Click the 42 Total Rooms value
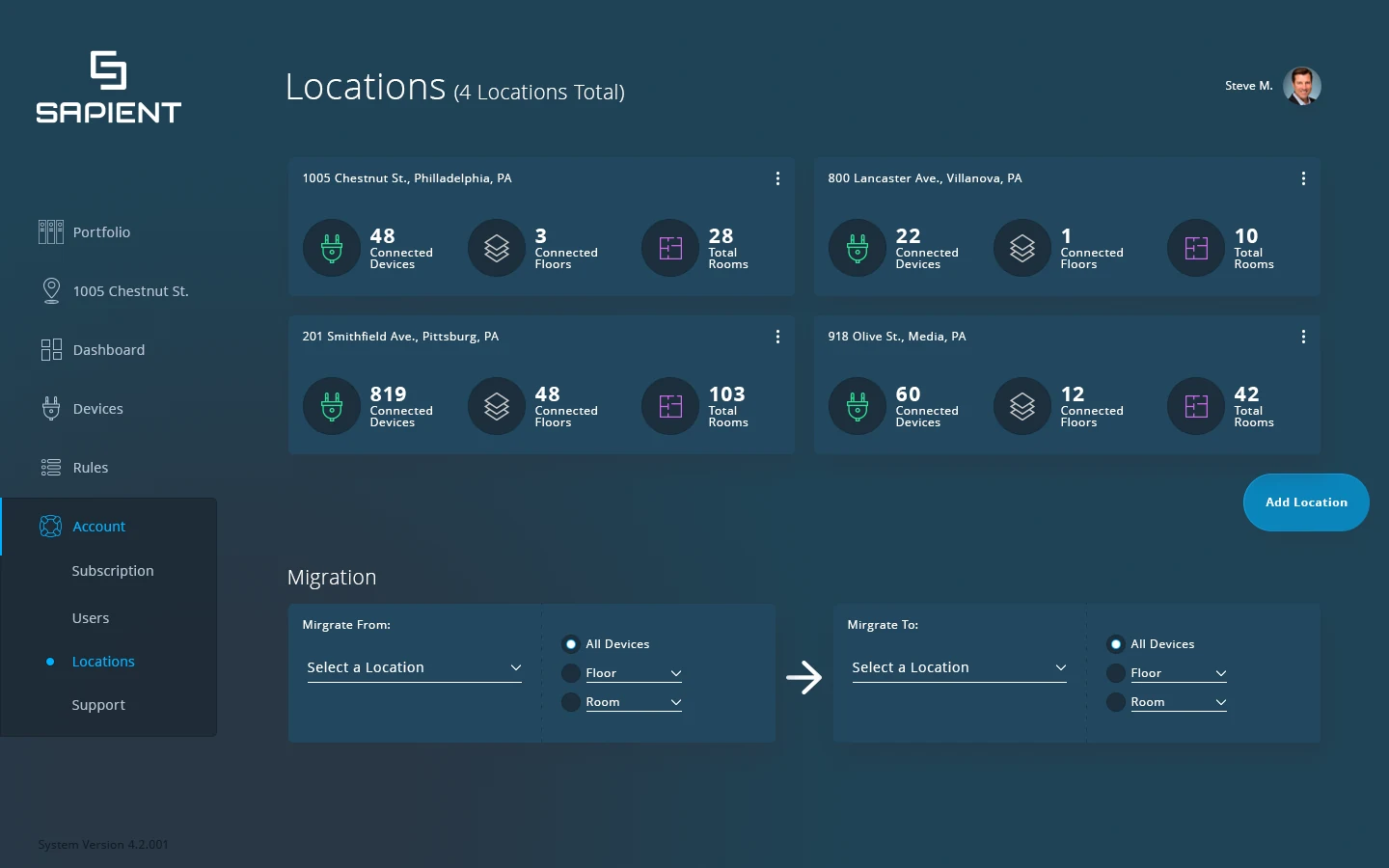This screenshot has height=868, width=1389. [1246, 393]
